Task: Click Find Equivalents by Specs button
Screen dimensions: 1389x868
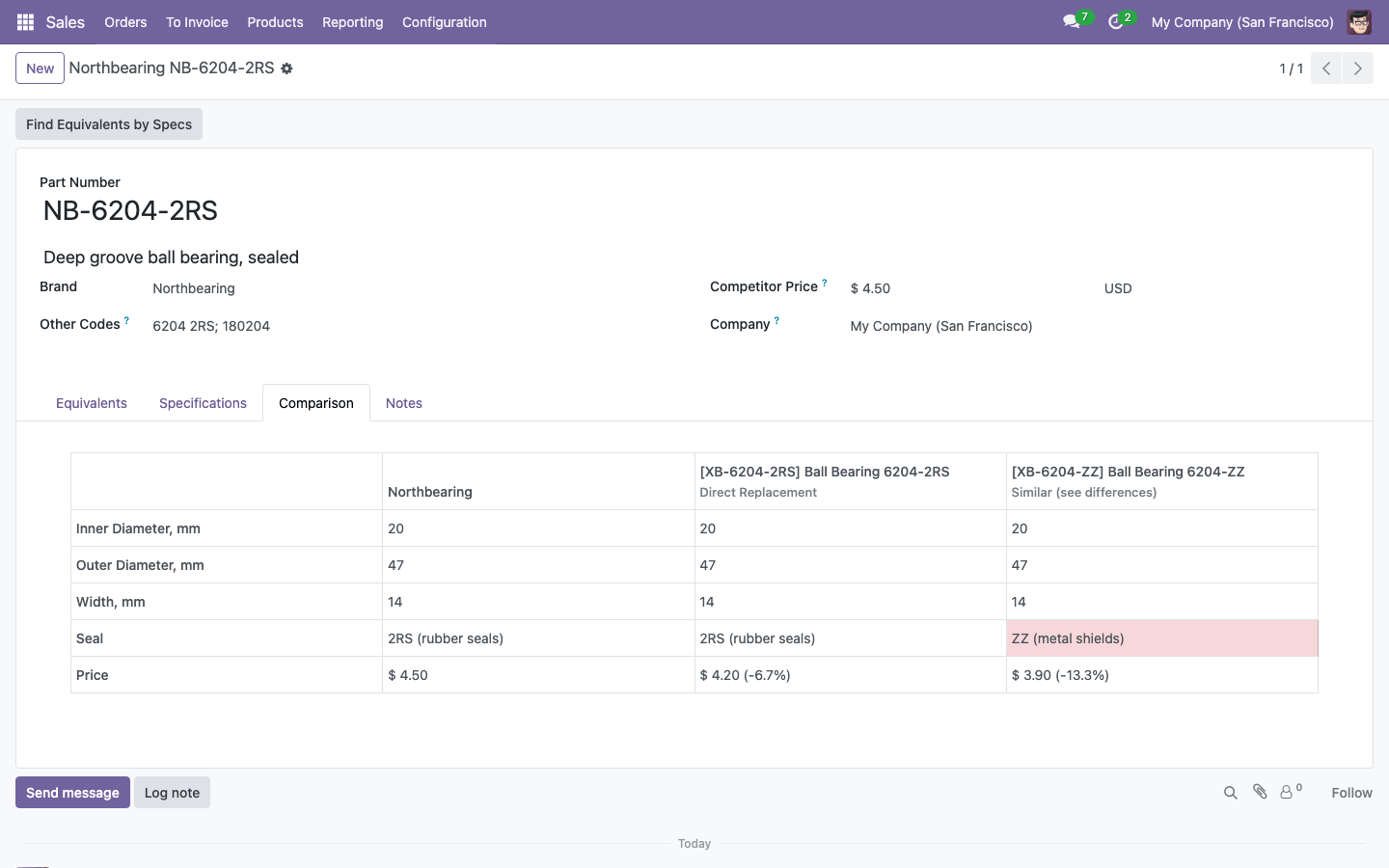Action: point(109,124)
